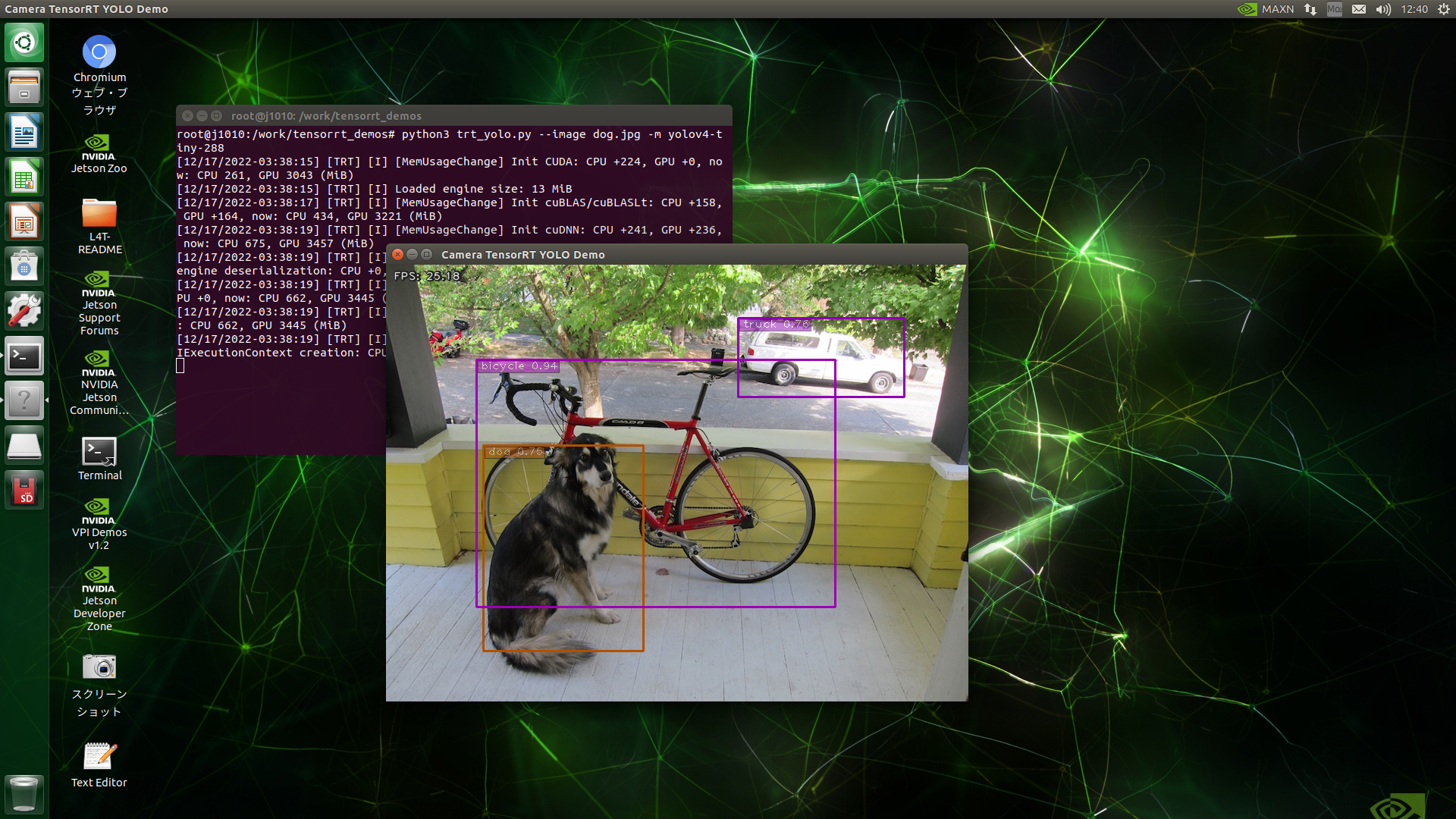Open the Chromium web browser desktop icon

click(99, 53)
